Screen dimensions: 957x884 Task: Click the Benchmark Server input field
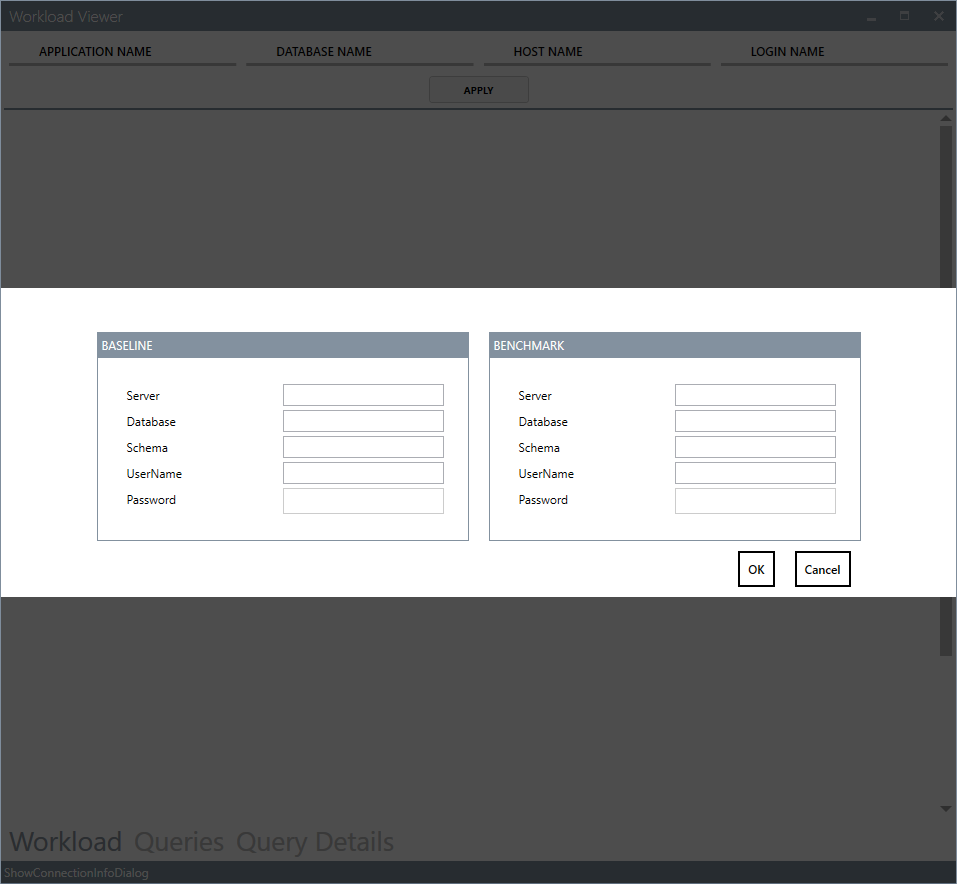tap(755, 395)
